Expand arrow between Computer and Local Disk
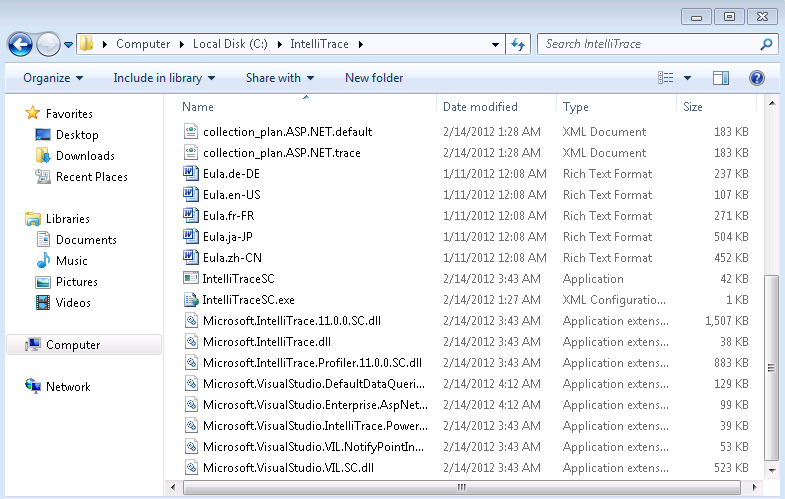 182,44
